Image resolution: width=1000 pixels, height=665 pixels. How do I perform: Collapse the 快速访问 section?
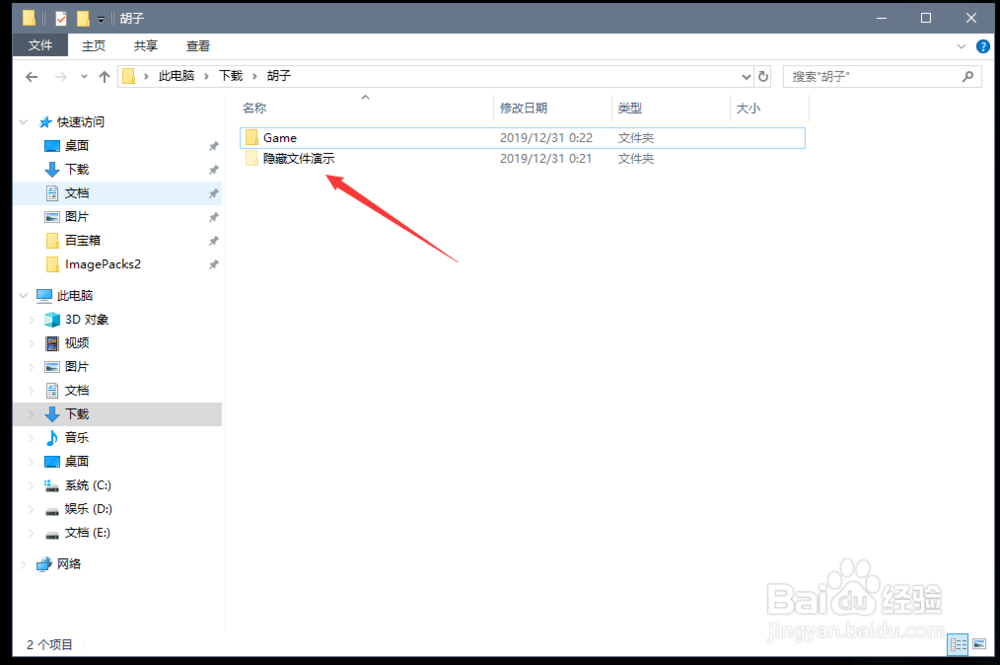(x=22, y=121)
